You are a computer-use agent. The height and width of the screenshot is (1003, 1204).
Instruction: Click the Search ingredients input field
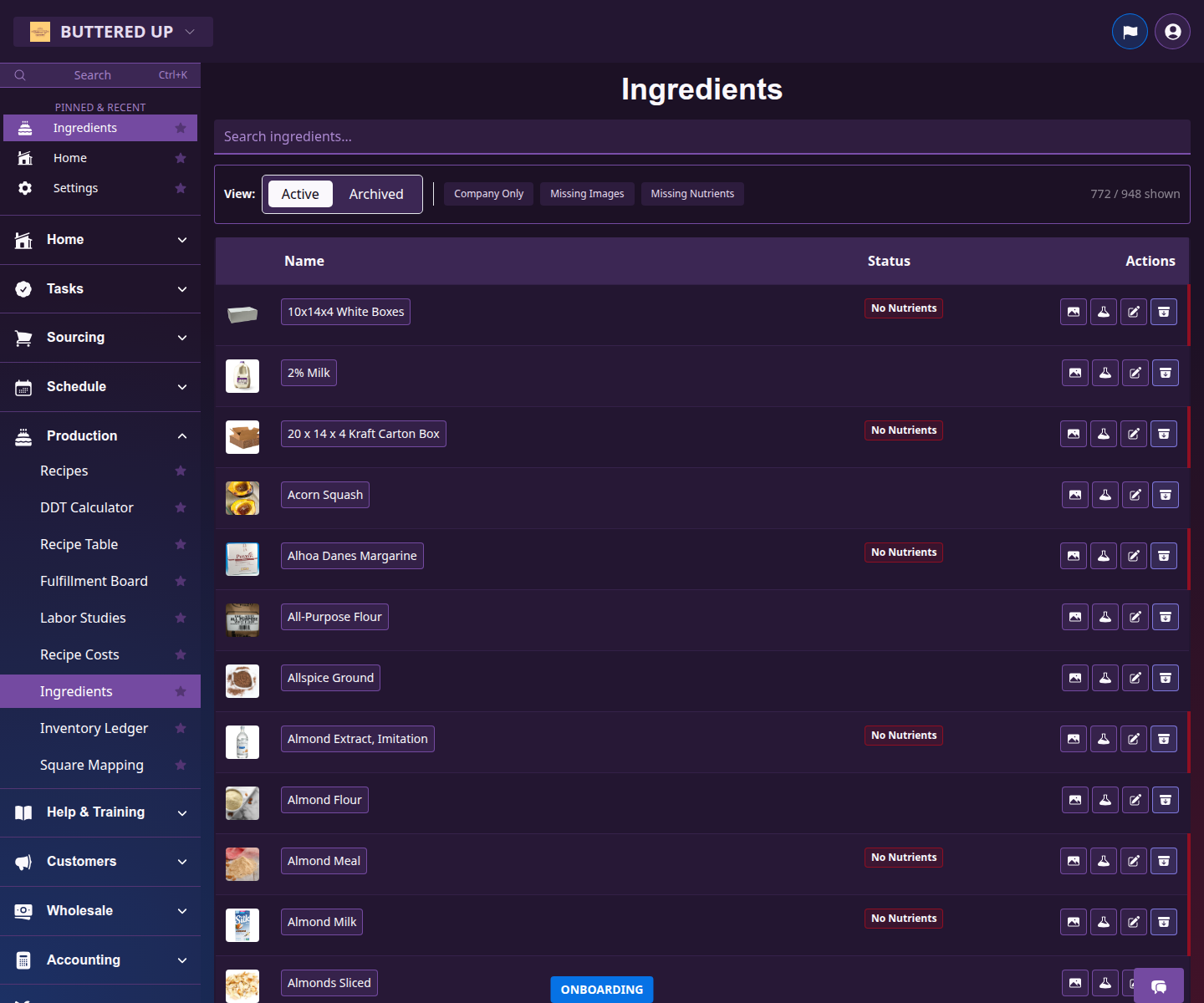click(x=701, y=137)
